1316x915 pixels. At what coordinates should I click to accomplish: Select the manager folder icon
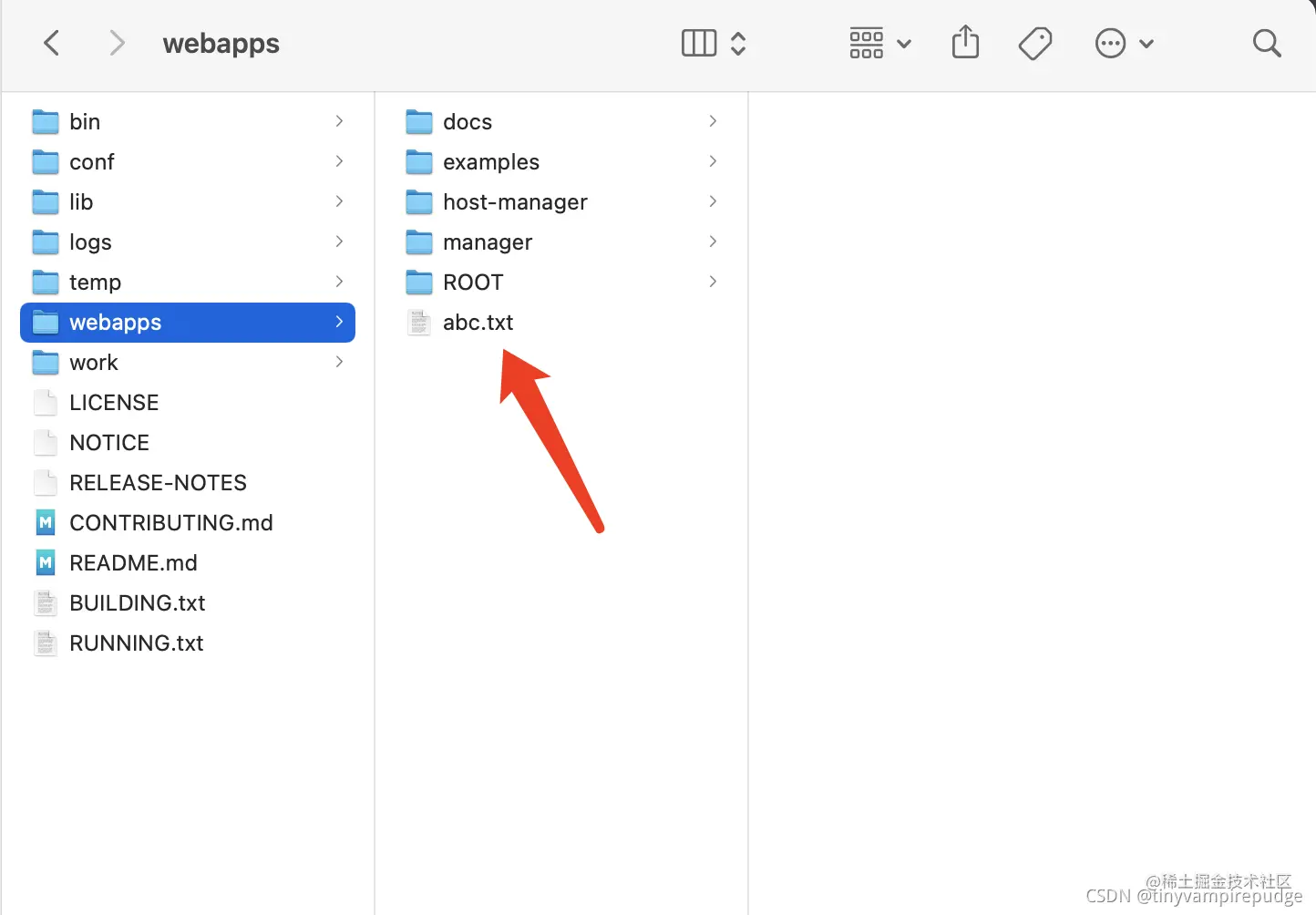tap(419, 242)
